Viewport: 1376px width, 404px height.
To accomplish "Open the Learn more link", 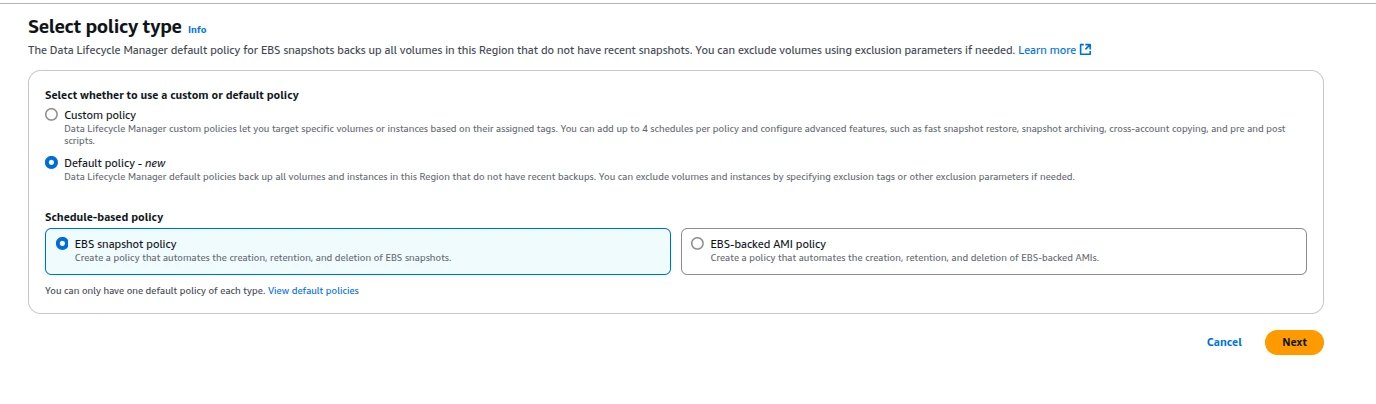I will coord(1047,50).
